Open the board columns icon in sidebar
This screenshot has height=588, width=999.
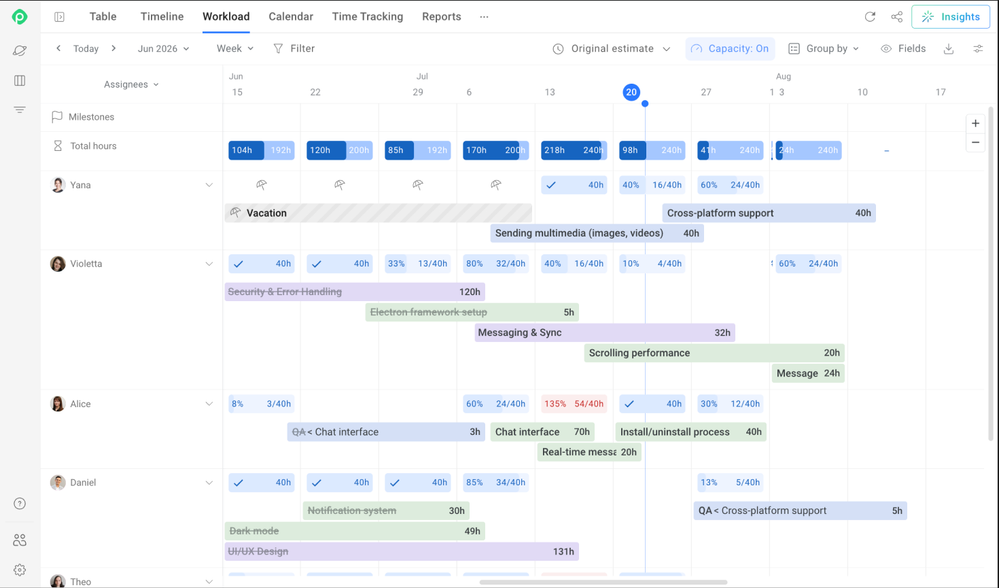click(x=20, y=80)
